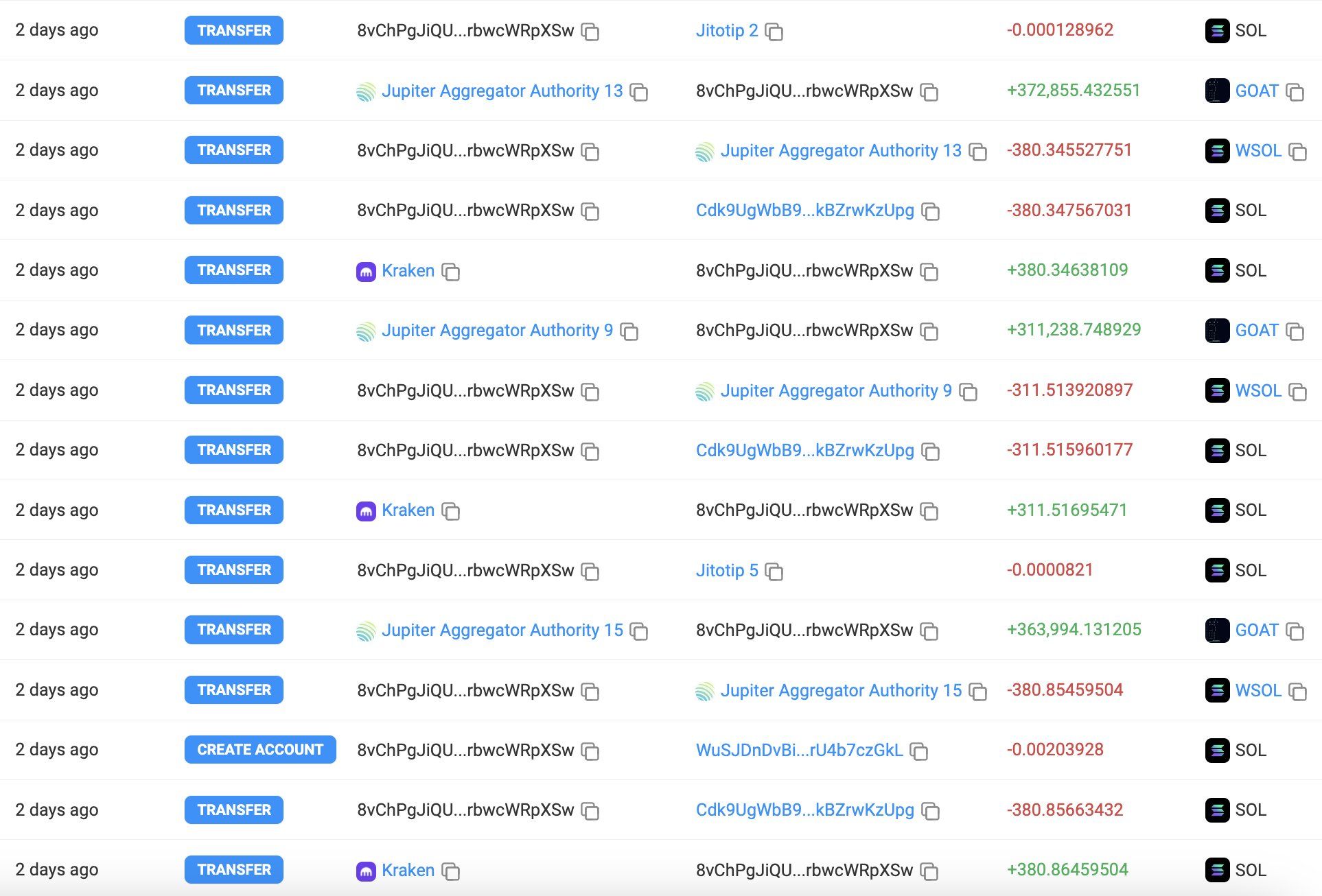Image resolution: width=1322 pixels, height=896 pixels.
Task: Copy the GOAT token address in the +311,238.748929 row
Action: [1295, 331]
